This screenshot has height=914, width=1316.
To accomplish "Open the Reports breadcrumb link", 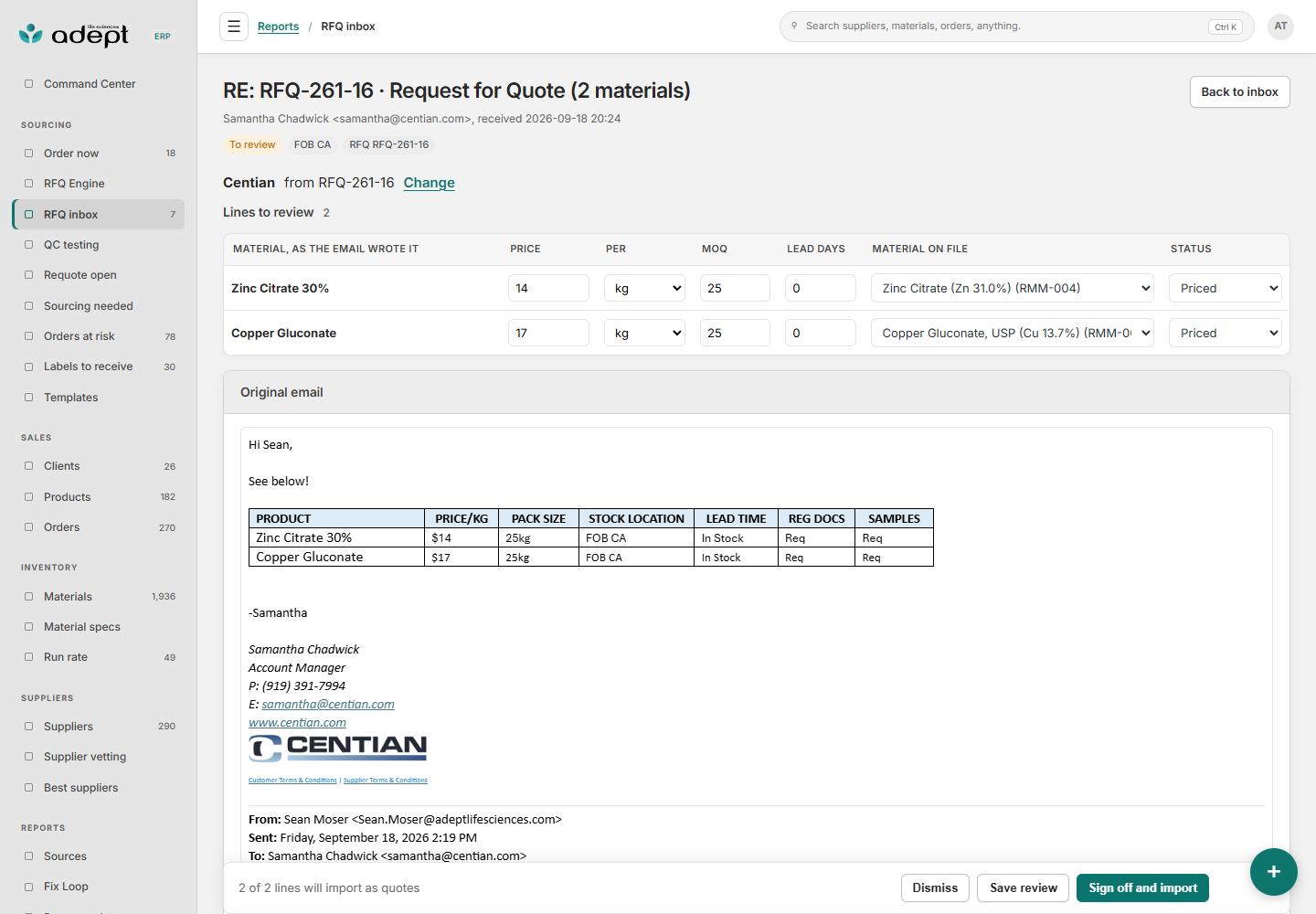I will coord(278,27).
